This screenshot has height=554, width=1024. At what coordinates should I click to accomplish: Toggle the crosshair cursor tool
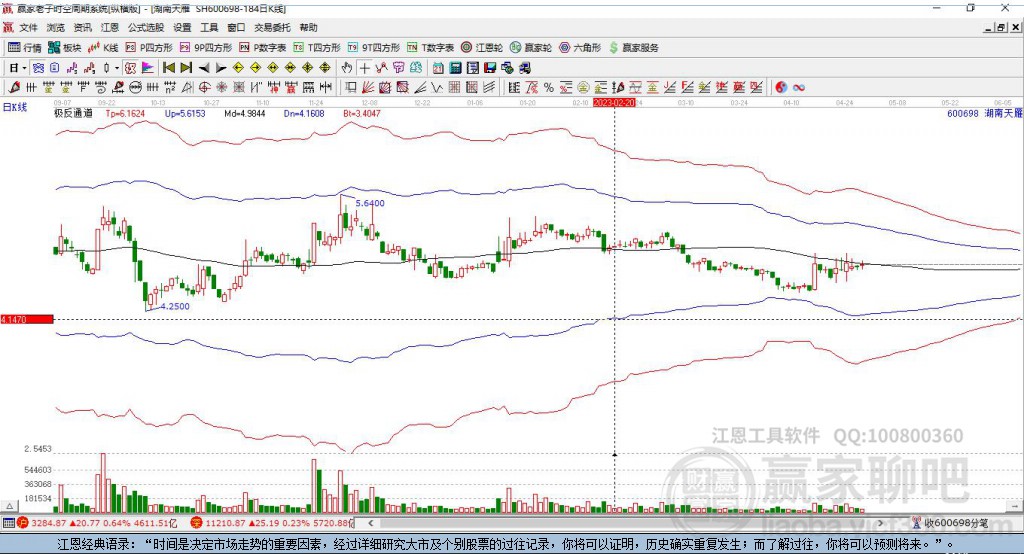pyautogui.click(x=364, y=68)
